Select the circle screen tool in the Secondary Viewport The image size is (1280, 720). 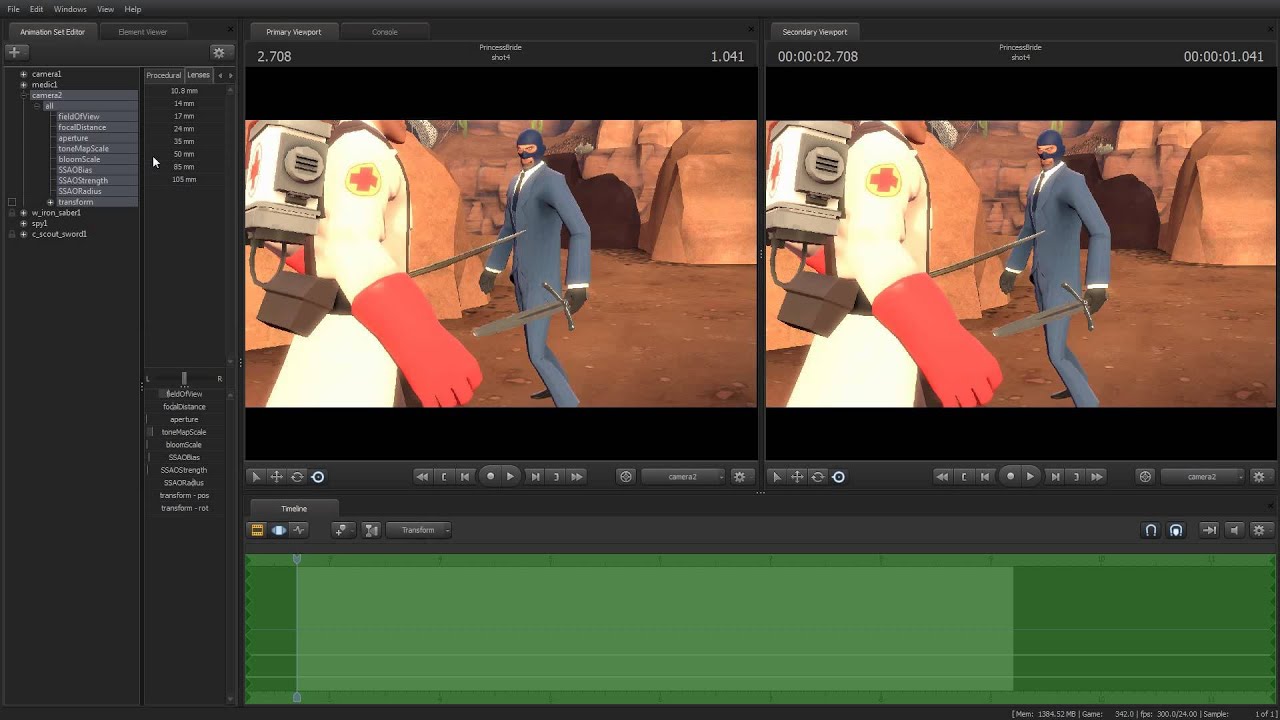(x=838, y=477)
